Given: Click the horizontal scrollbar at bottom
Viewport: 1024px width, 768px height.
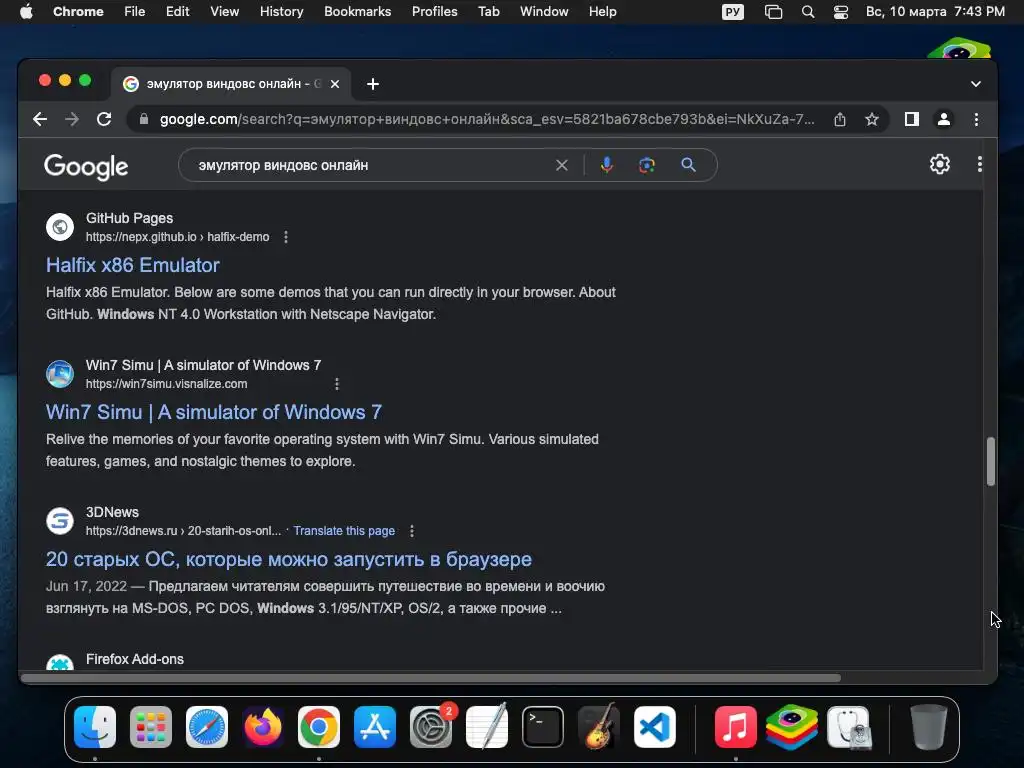Looking at the screenshot, I should tap(430, 679).
